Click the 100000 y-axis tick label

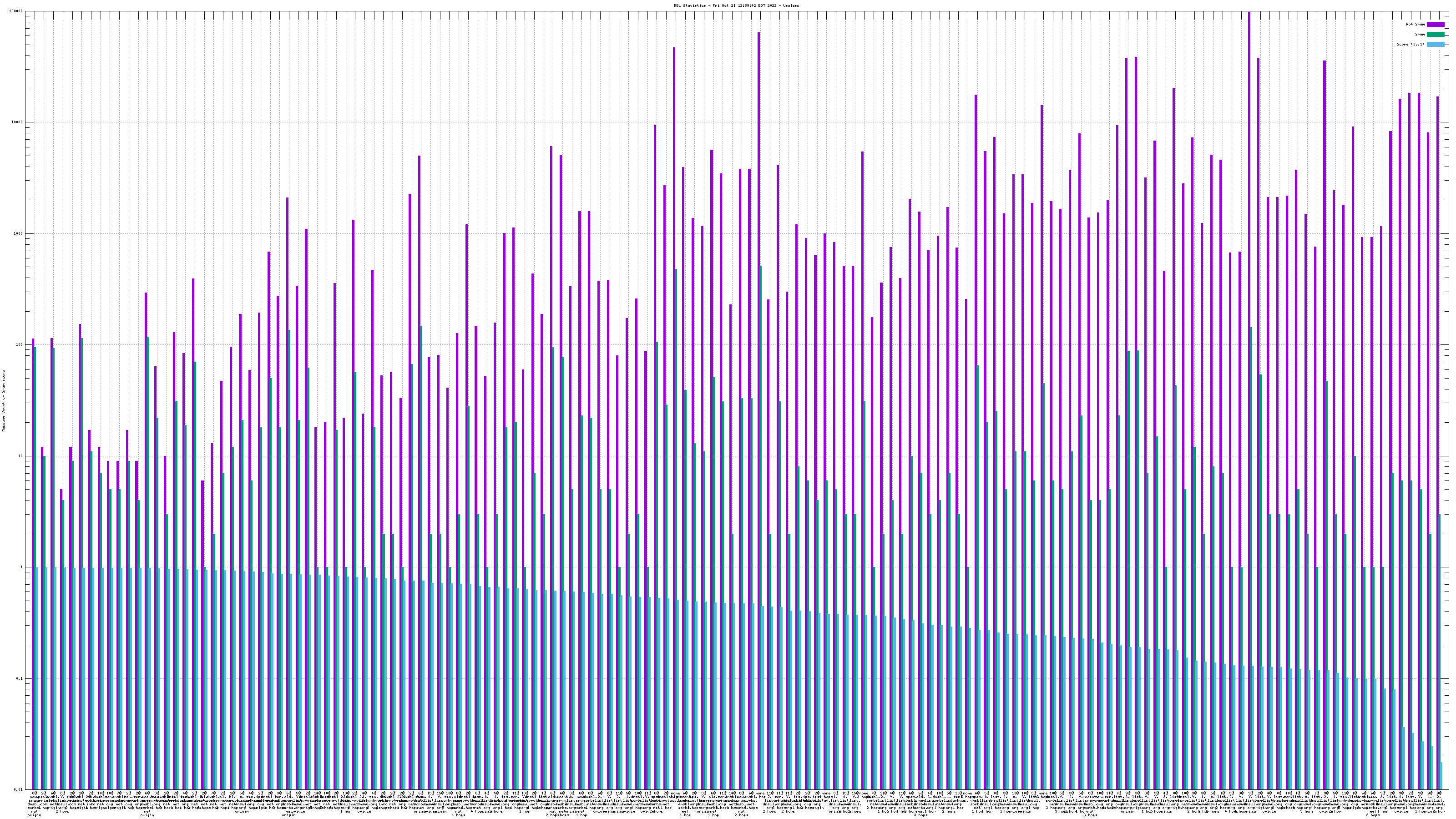coord(16,11)
